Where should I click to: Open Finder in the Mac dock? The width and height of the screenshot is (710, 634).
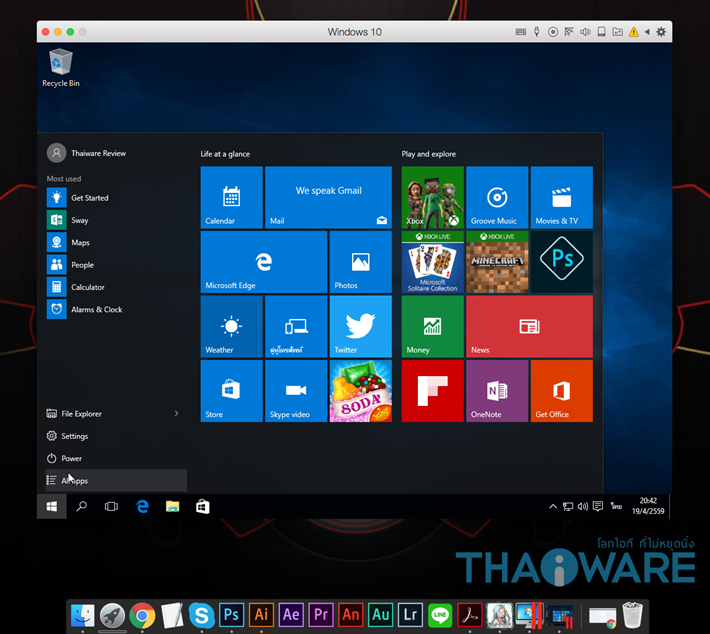(83, 615)
